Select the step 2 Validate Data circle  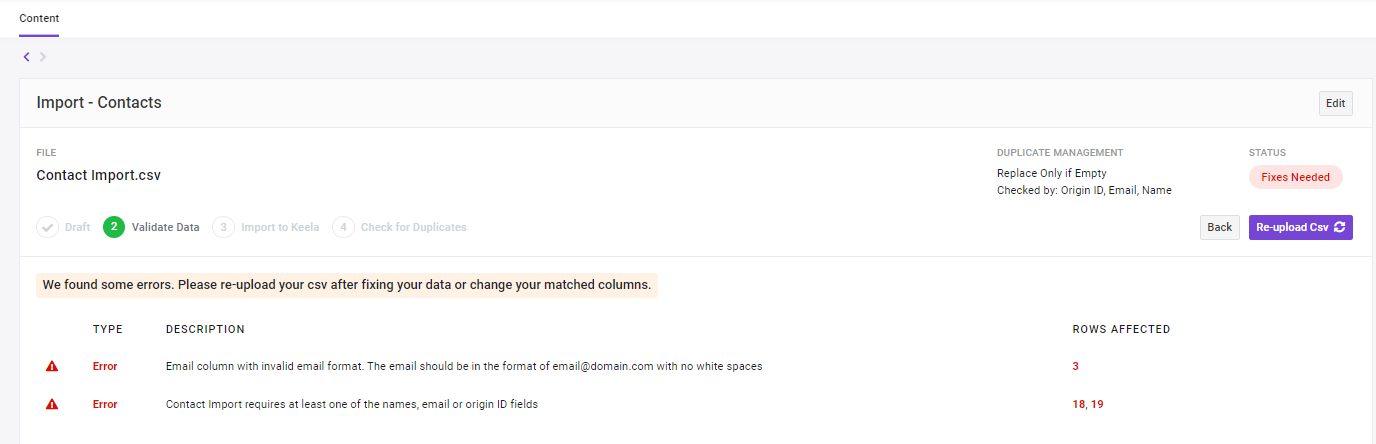114,227
